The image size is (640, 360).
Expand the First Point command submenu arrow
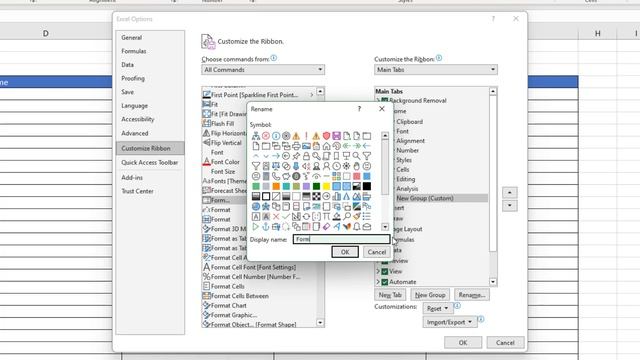(x=312, y=95)
